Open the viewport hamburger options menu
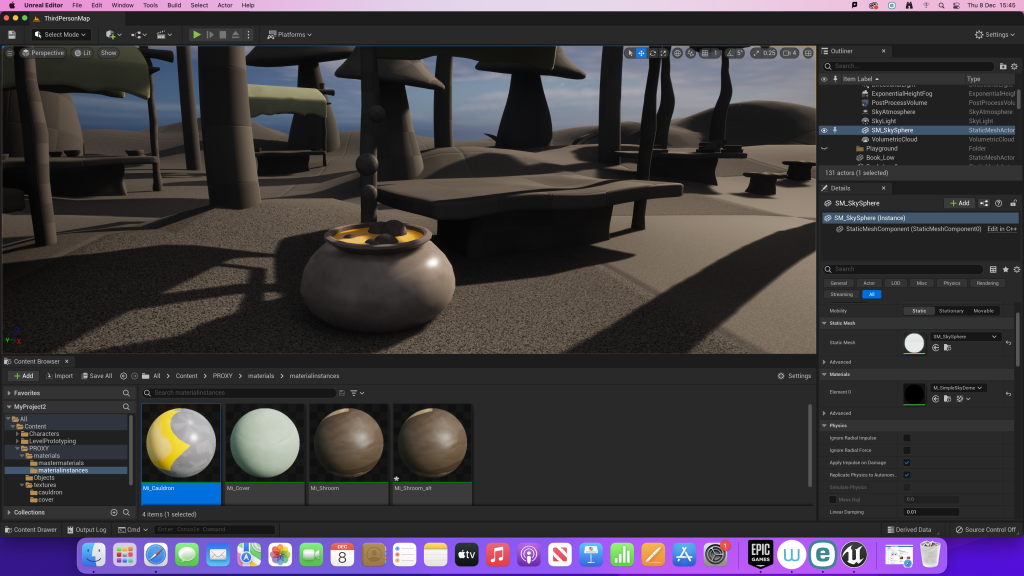This screenshot has height=576, width=1024. [9, 53]
